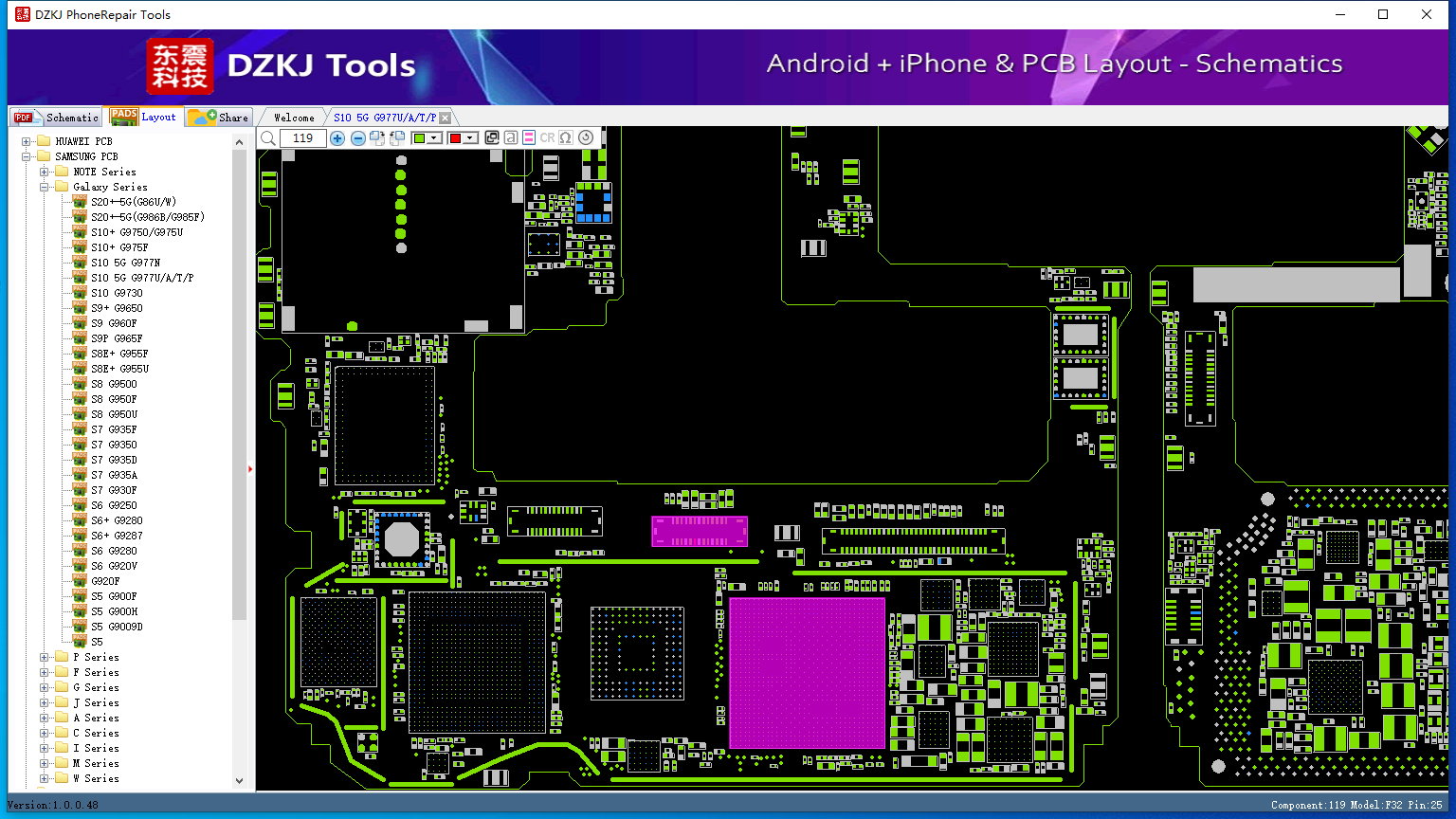Expand the P Series node
Image resolution: width=1456 pixels, height=819 pixels.
point(45,657)
